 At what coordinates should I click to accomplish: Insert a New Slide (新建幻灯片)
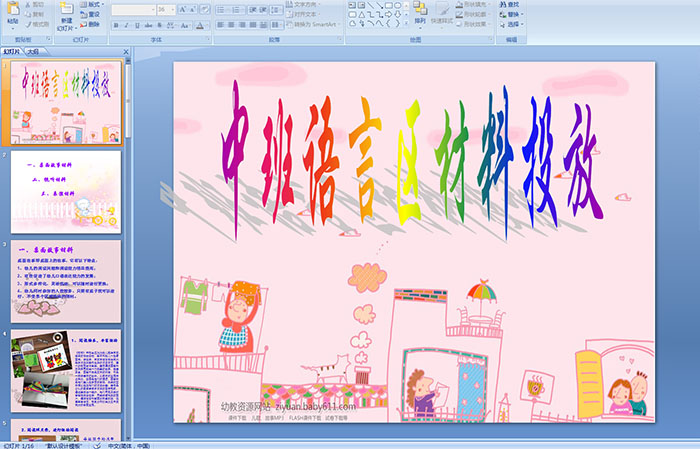(x=67, y=17)
